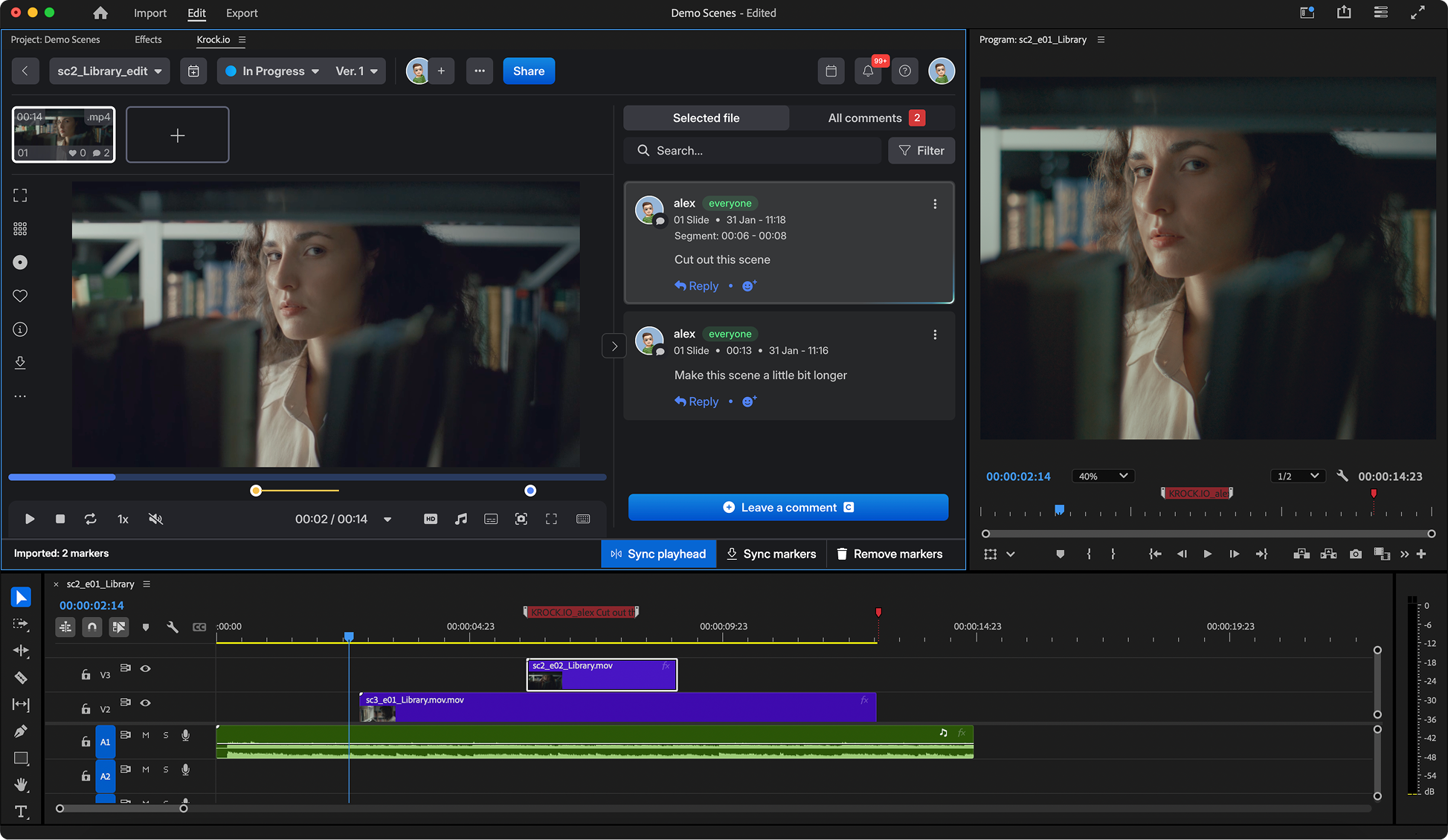Open the Effects panel tab
1448x840 pixels.
click(x=148, y=39)
